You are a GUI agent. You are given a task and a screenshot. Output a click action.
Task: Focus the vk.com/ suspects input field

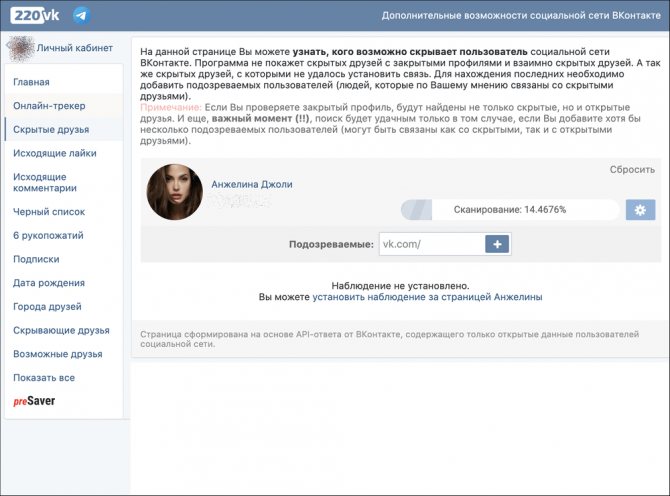click(432, 244)
